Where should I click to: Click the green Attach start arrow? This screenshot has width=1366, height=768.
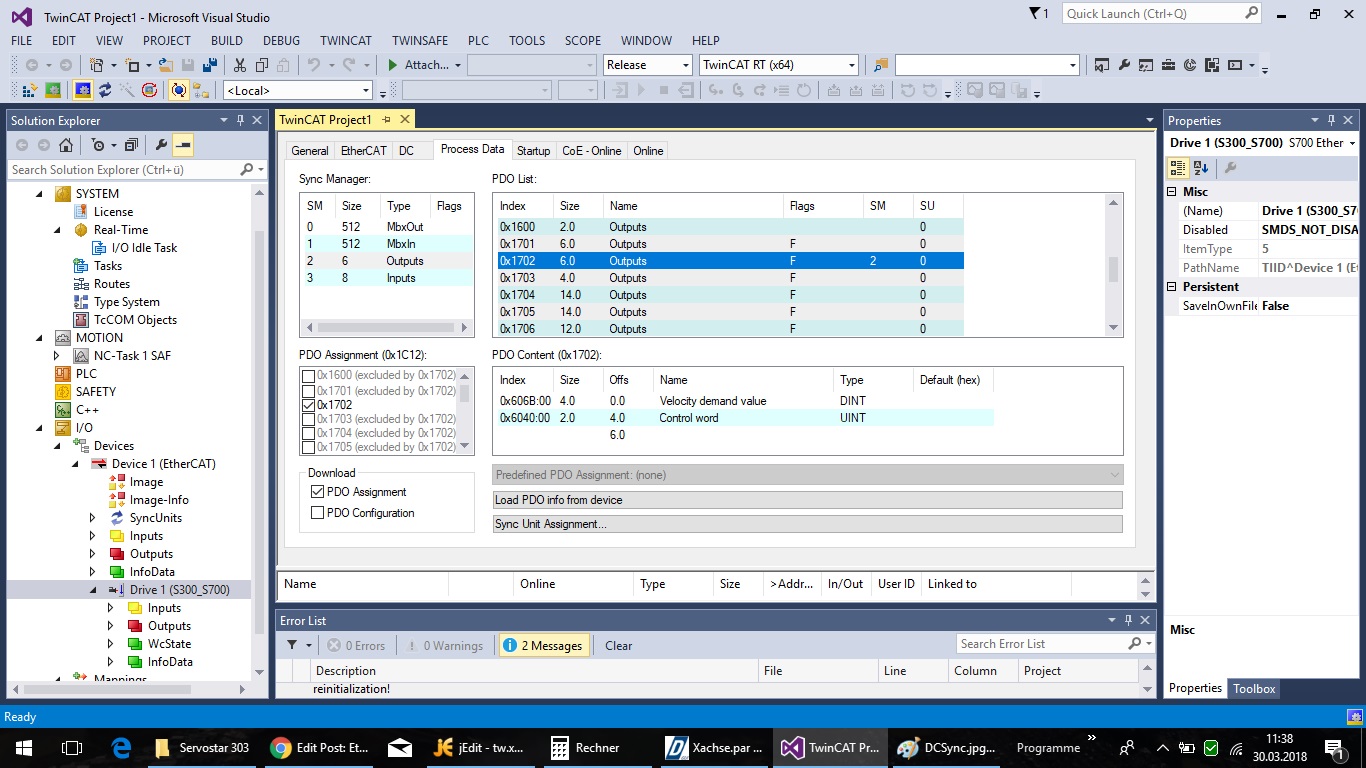point(393,65)
